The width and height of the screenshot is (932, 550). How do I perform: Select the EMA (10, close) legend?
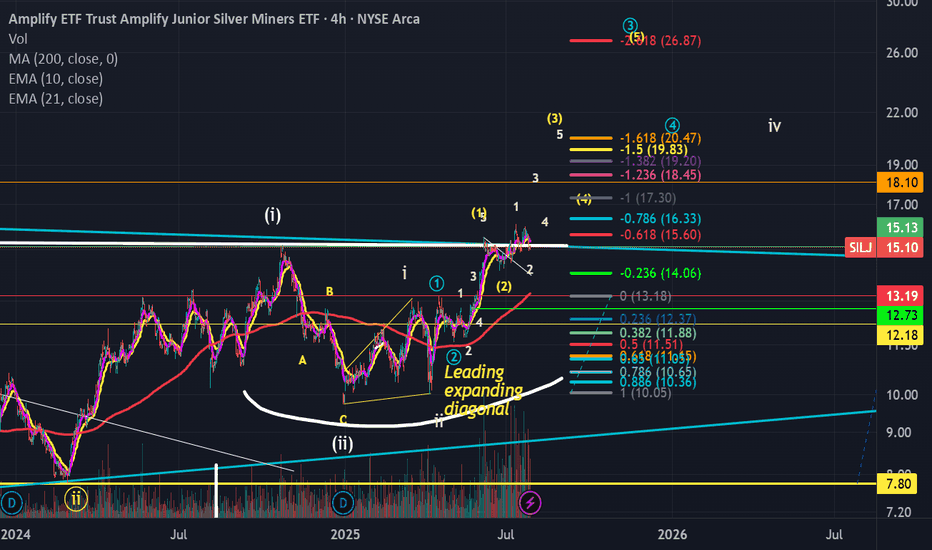(56, 78)
